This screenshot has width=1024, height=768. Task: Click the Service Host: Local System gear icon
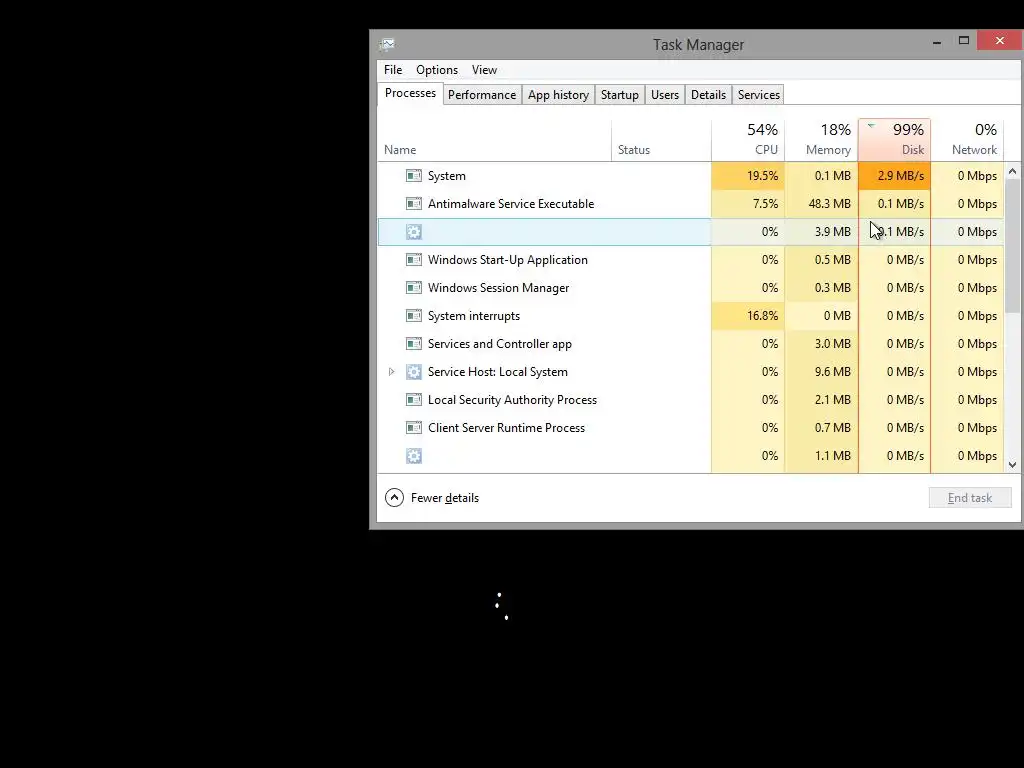[413, 372]
